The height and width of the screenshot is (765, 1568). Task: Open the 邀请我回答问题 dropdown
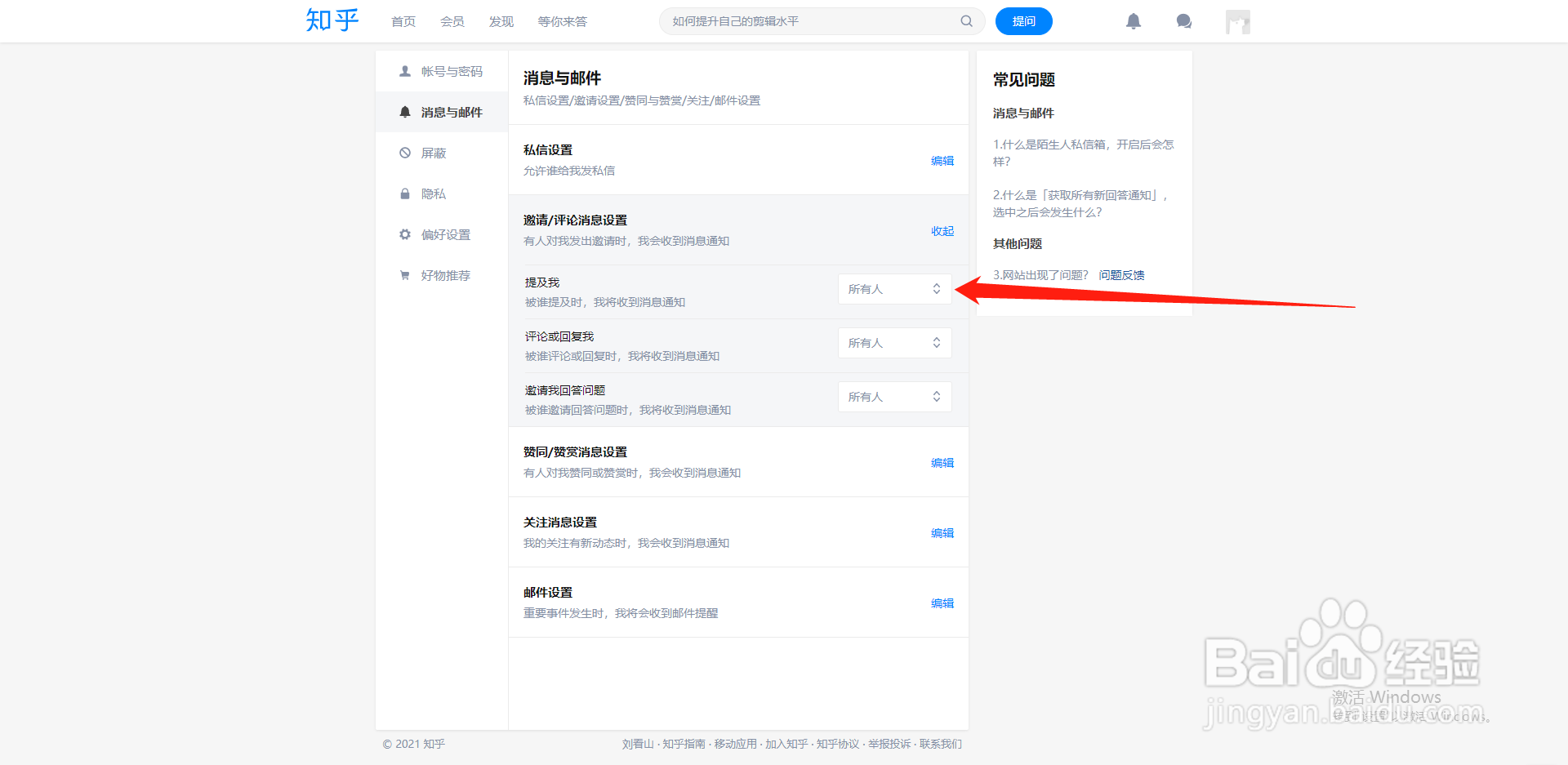pyautogui.click(x=894, y=396)
